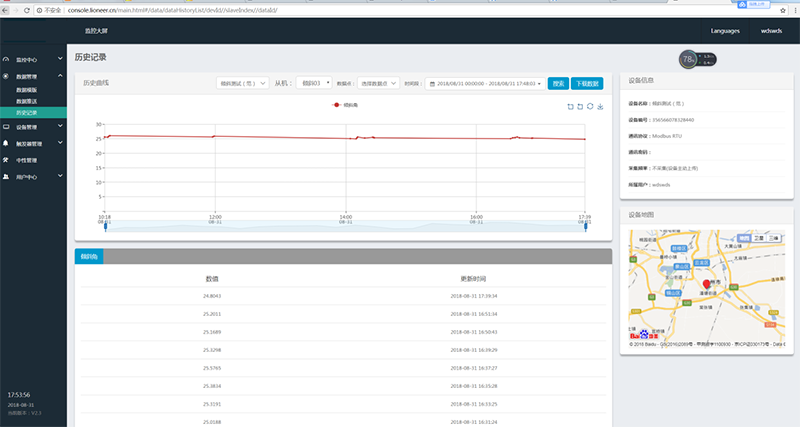The image size is (800, 427).
Task: Select 倾斜角 data tab
Action: click(89, 257)
